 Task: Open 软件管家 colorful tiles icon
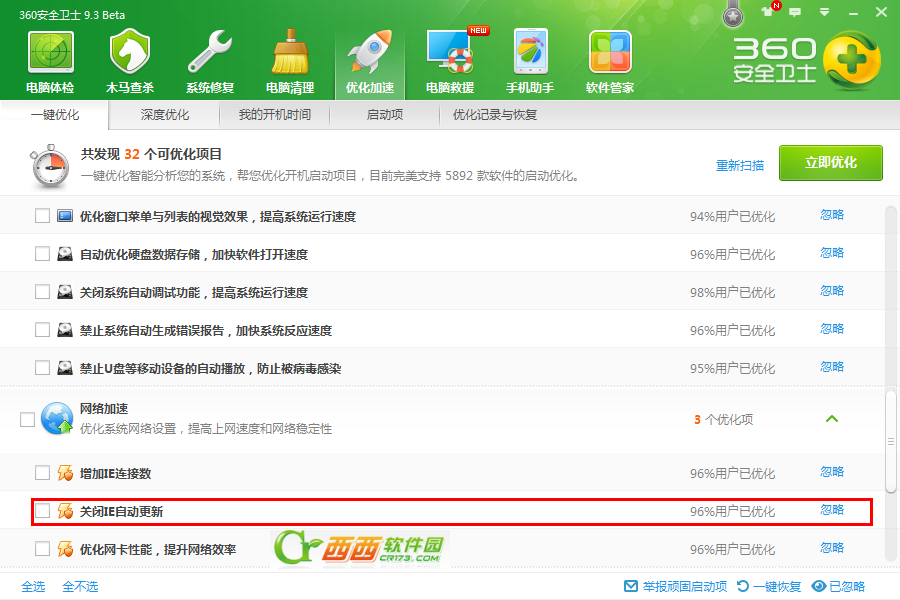(x=610, y=52)
